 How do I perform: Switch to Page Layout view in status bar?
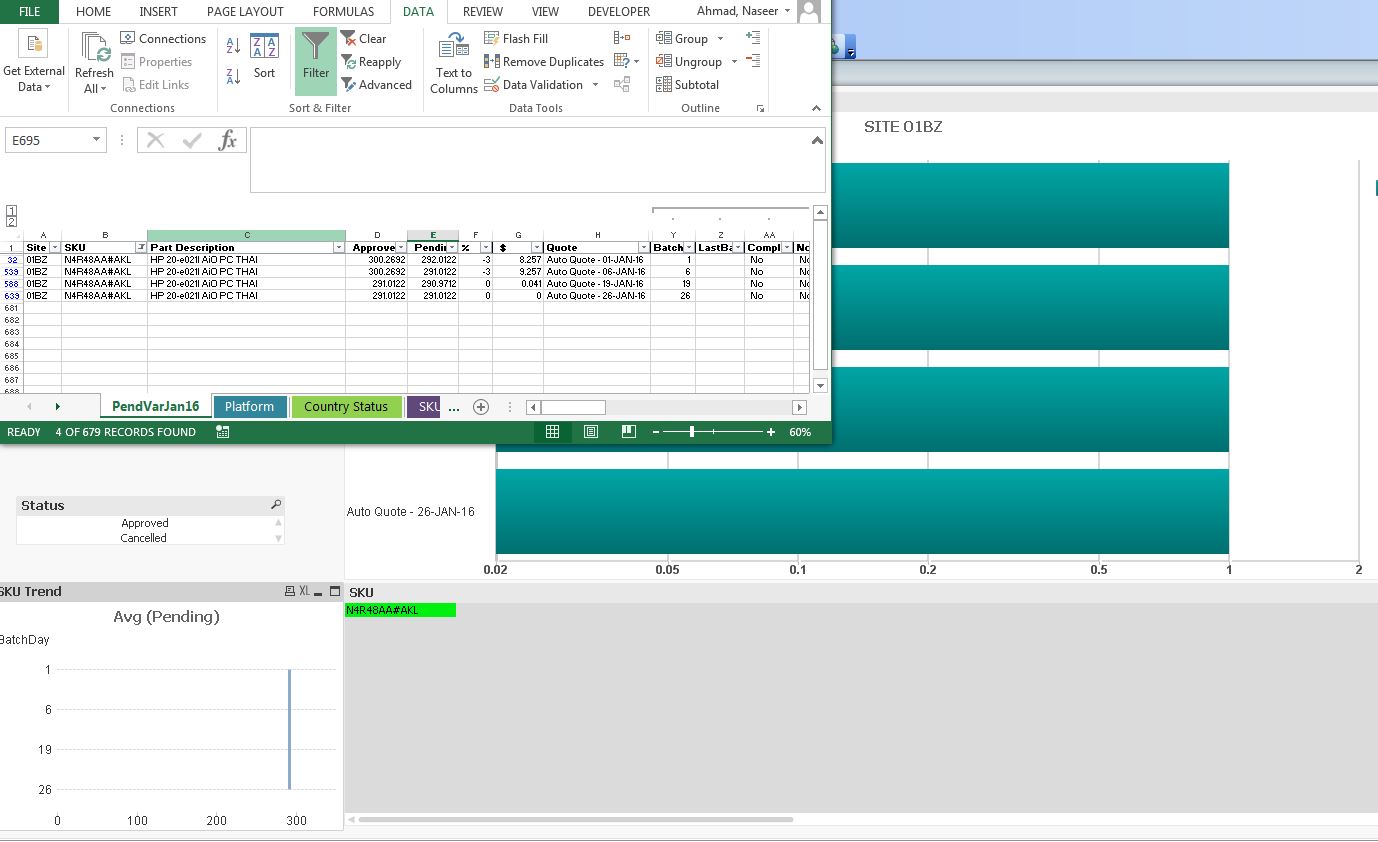(591, 432)
